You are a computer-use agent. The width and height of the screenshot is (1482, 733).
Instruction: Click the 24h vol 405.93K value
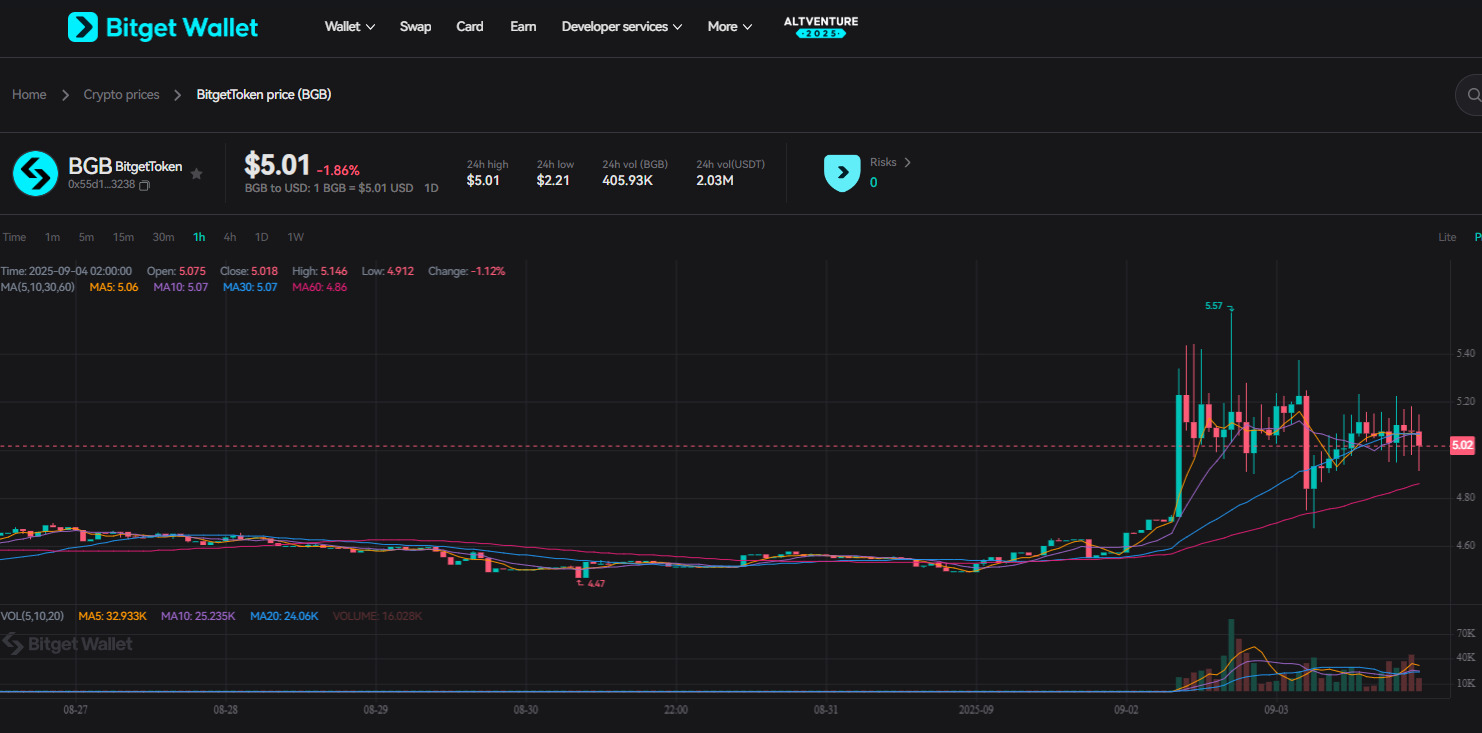point(628,181)
